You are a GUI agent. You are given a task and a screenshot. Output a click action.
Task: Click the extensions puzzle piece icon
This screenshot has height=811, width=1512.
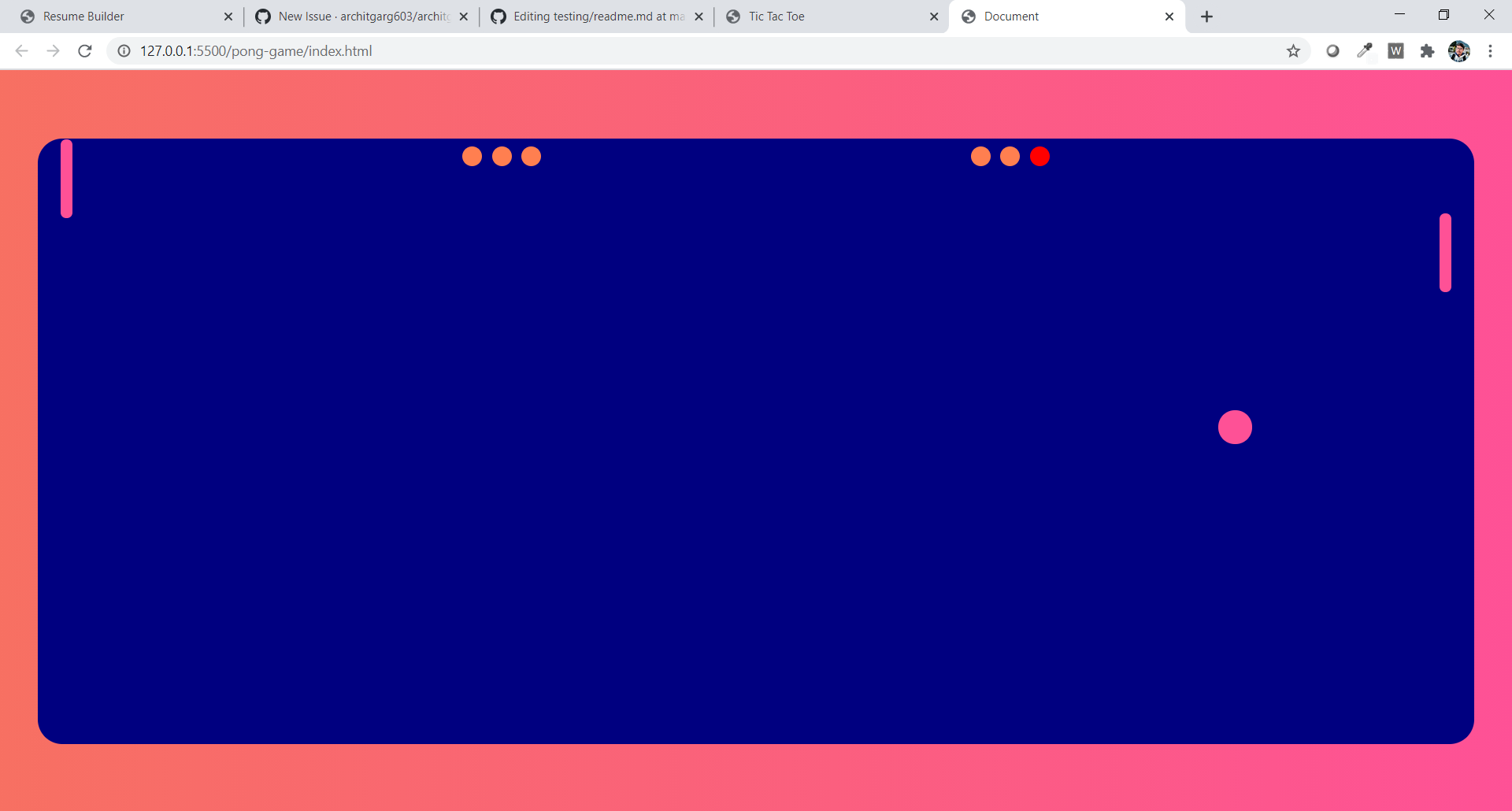point(1428,50)
